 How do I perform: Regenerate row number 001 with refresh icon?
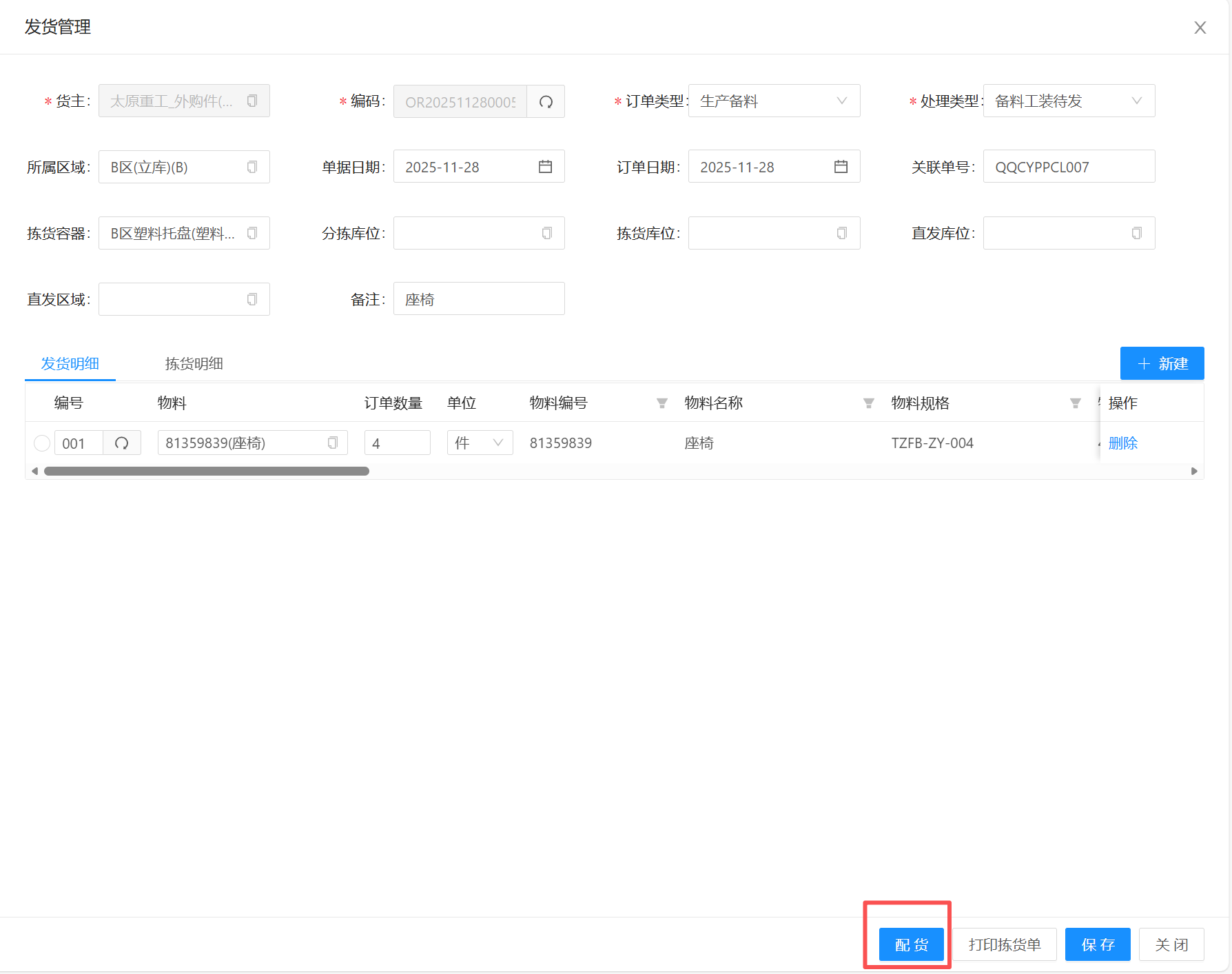pos(122,443)
